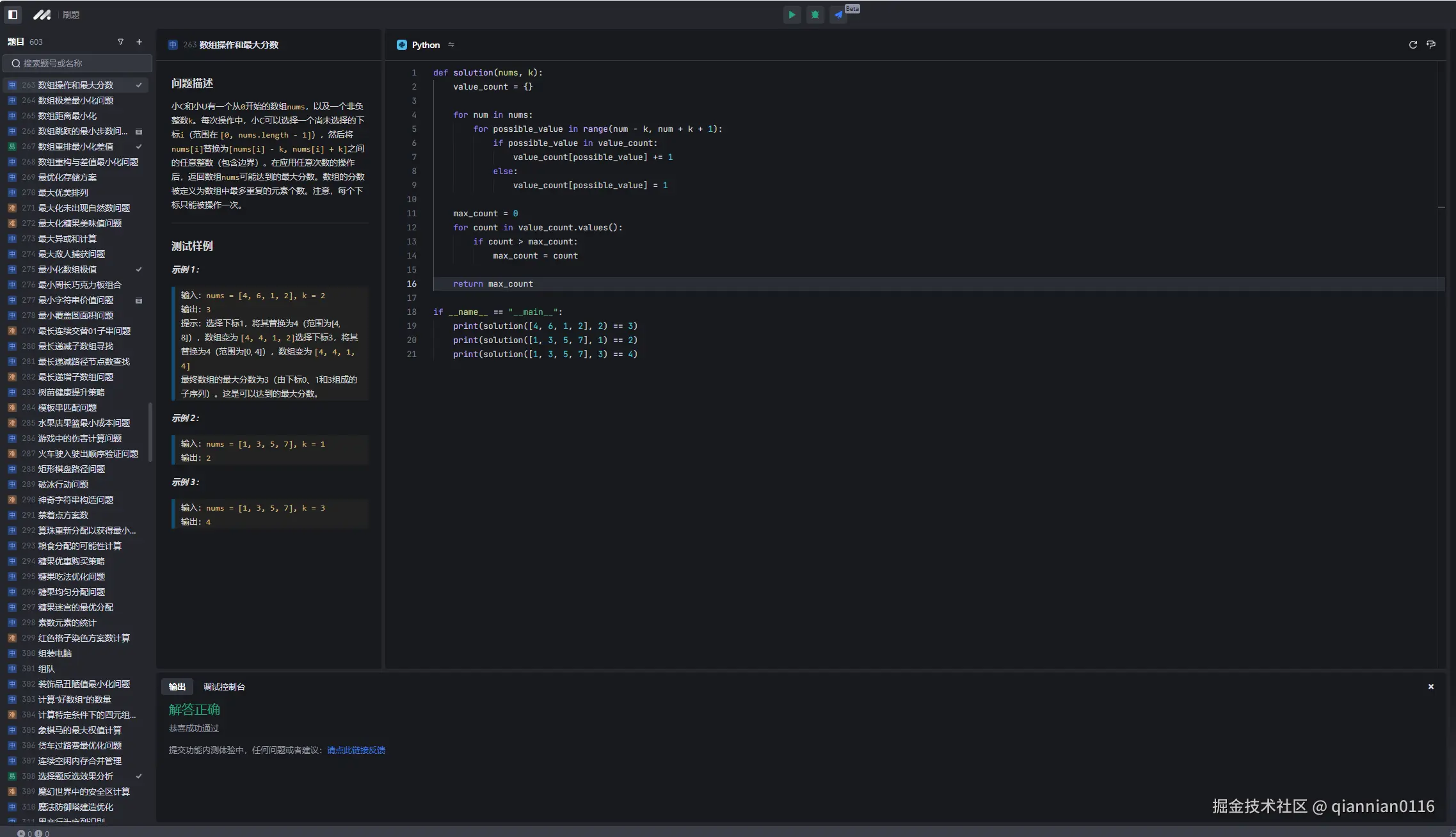Image resolution: width=1456 pixels, height=837 pixels.
Task: Open problem 275 最小化数组极值
Action: click(67, 269)
